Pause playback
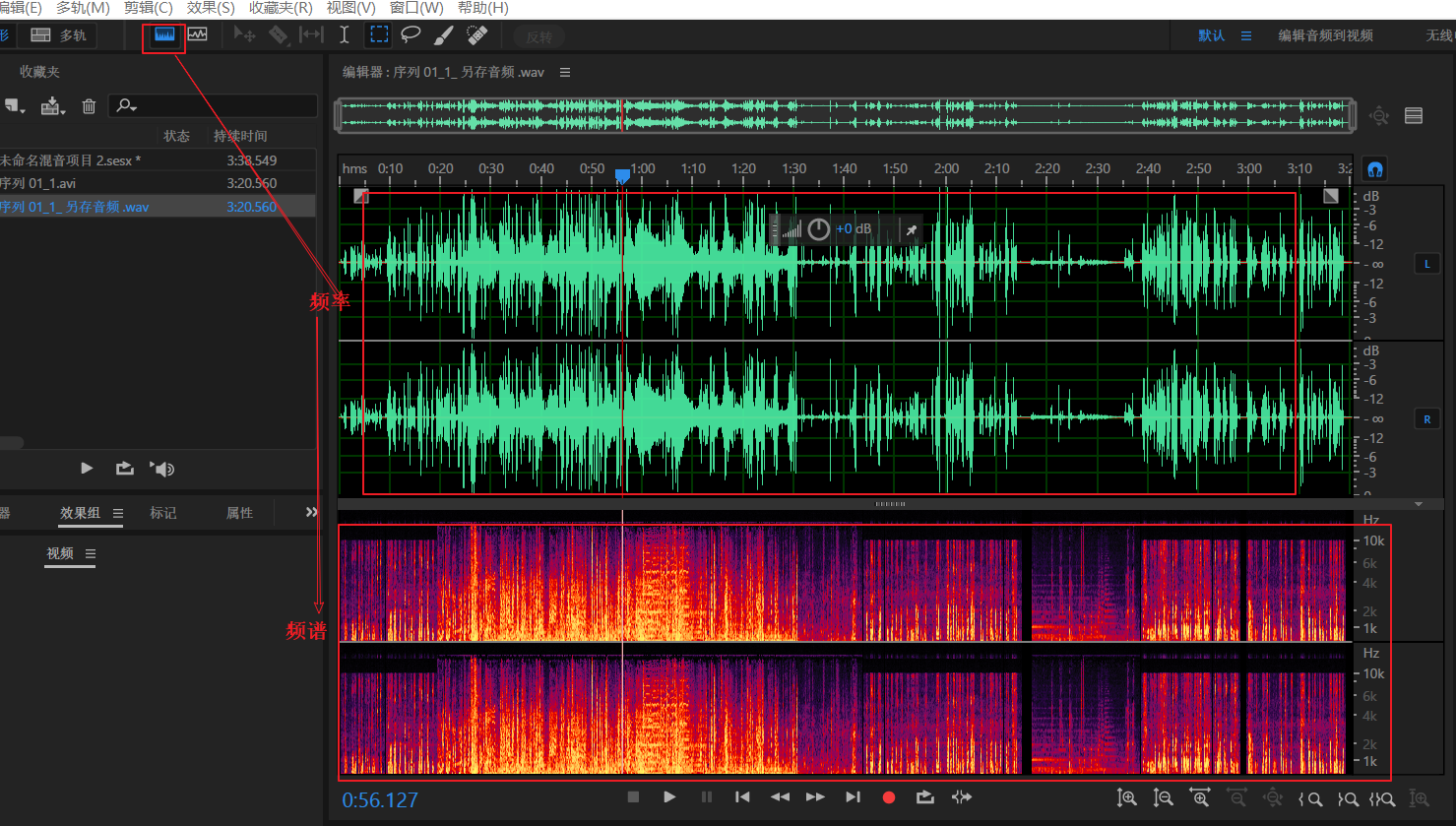This screenshot has height=826, width=1456. (706, 797)
